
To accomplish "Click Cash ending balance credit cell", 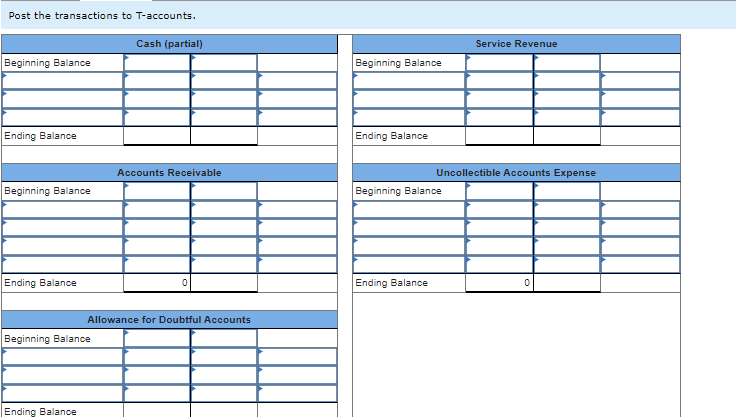I will coord(224,136).
